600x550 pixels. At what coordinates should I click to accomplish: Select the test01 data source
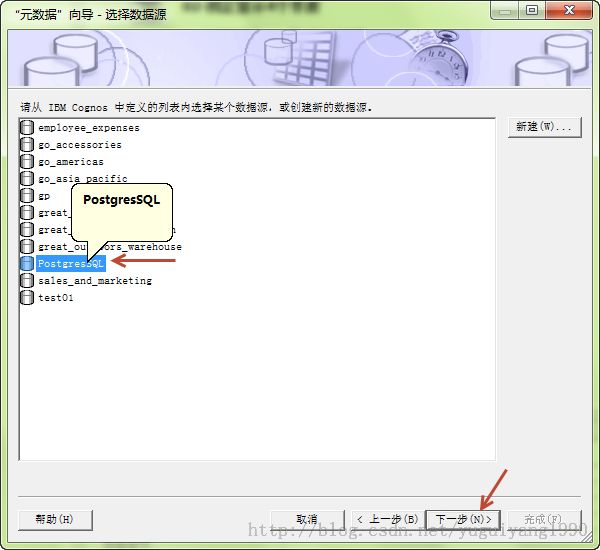pos(55,298)
